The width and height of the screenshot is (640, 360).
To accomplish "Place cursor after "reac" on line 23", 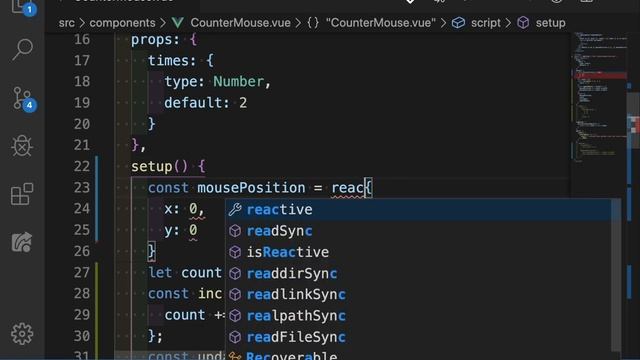I will 364,188.
